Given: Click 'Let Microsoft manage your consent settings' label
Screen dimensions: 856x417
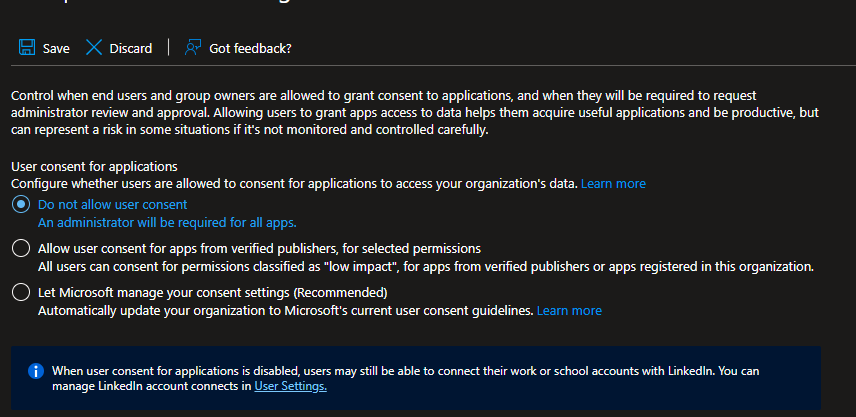Looking at the screenshot, I should pyautogui.click(x=212, y=293).
